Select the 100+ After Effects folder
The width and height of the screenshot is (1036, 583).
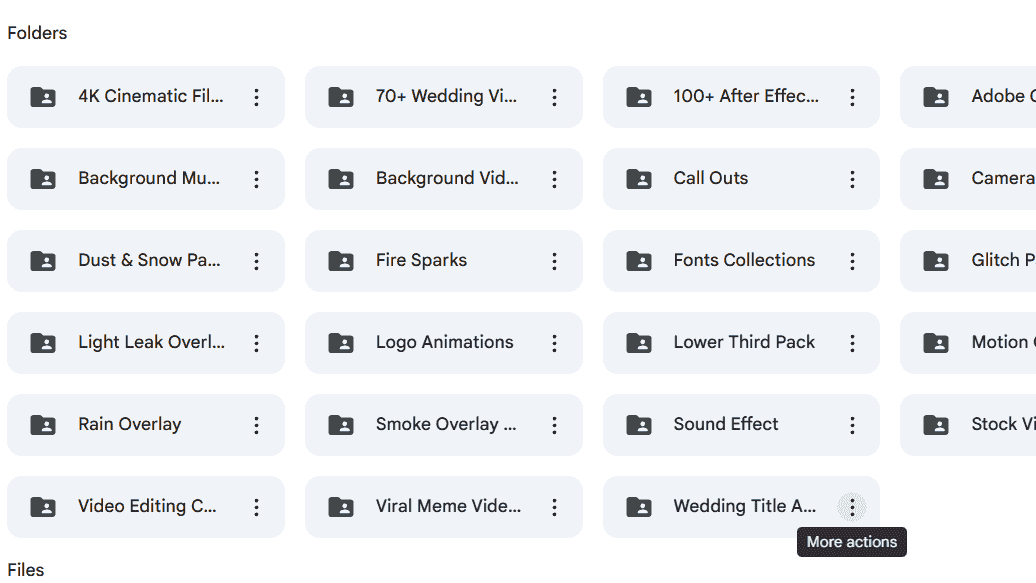click(x=741, y=97)
